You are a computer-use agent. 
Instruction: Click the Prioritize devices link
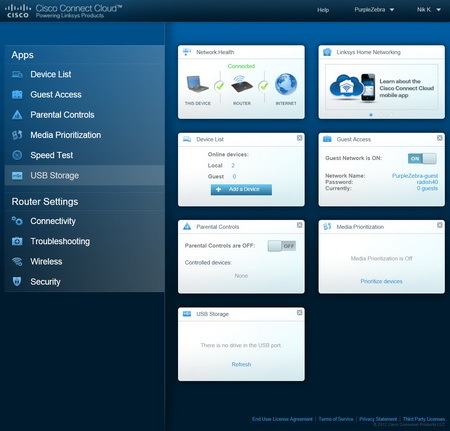click(381, 281)
